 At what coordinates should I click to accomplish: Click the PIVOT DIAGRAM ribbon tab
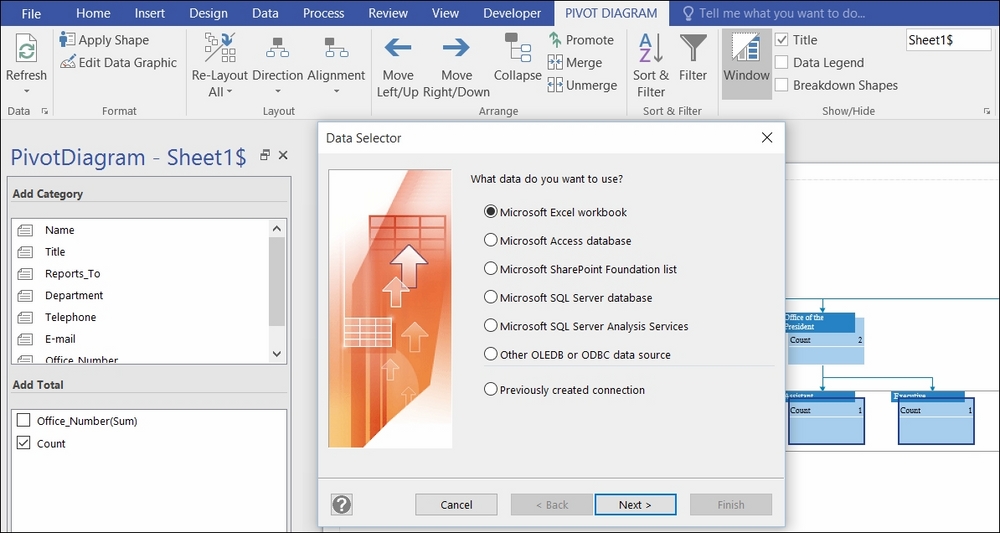(x=611, y=13)
